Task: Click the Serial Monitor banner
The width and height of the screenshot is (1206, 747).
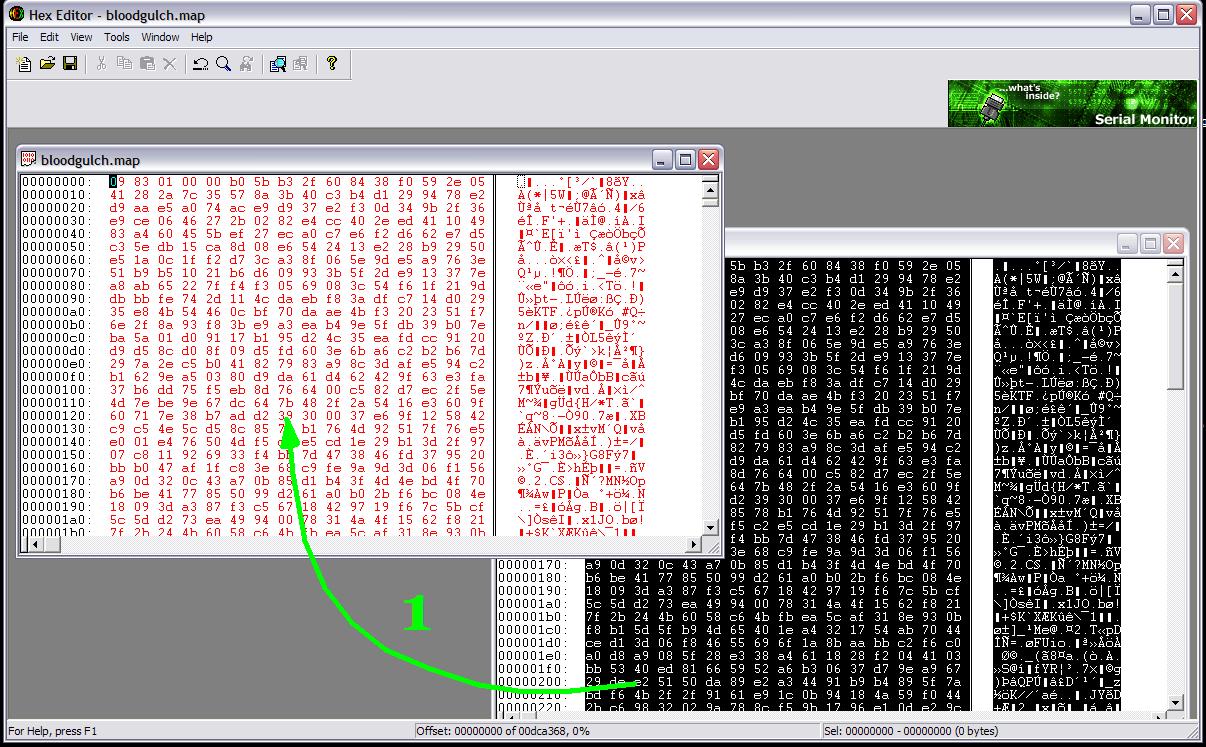Action: click(1072, 104)
